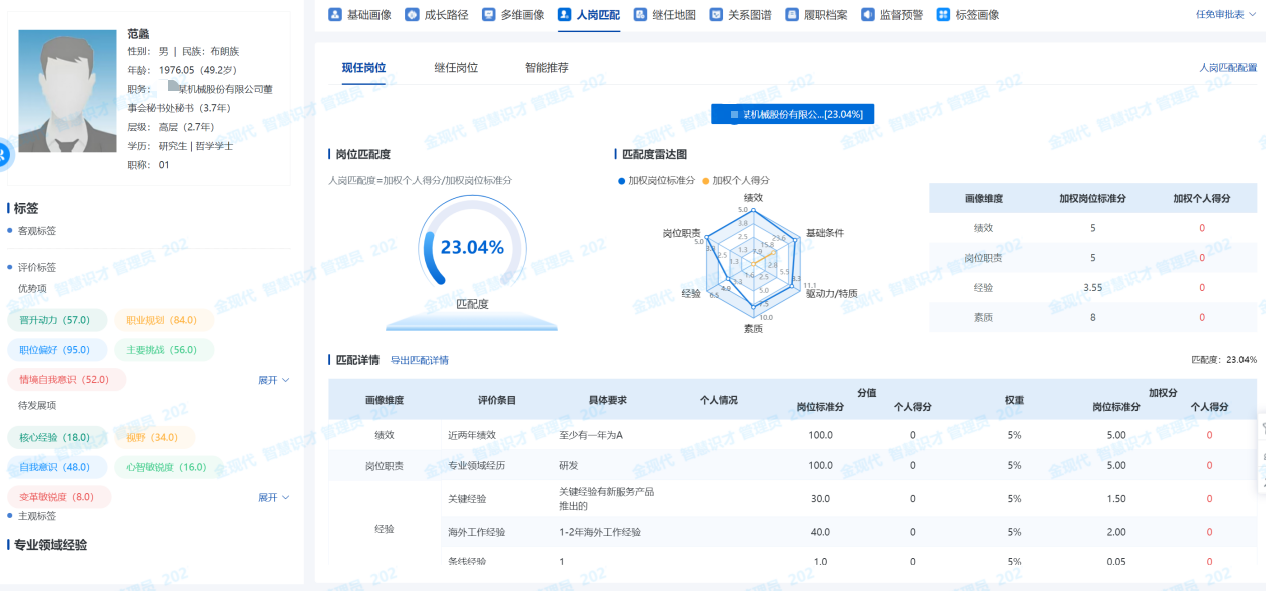Open 关系图谱 via its icon
1266x591 pixels.
(716, 15)
